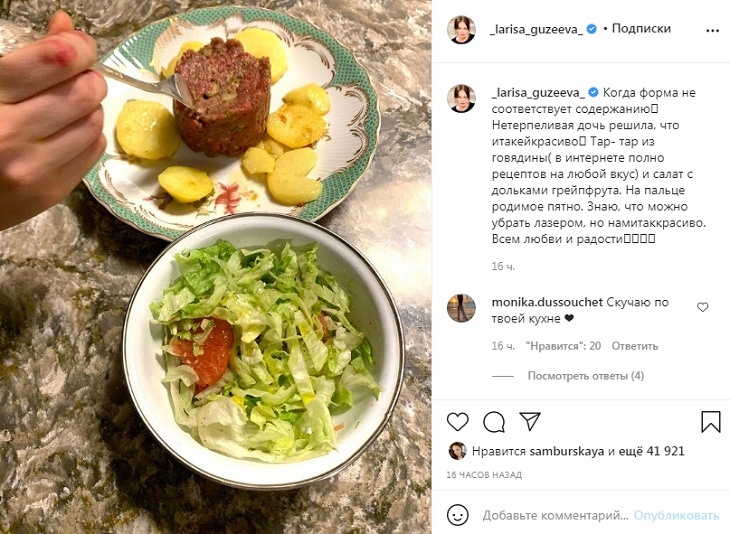Click the food photo of the post

[216, 267]
